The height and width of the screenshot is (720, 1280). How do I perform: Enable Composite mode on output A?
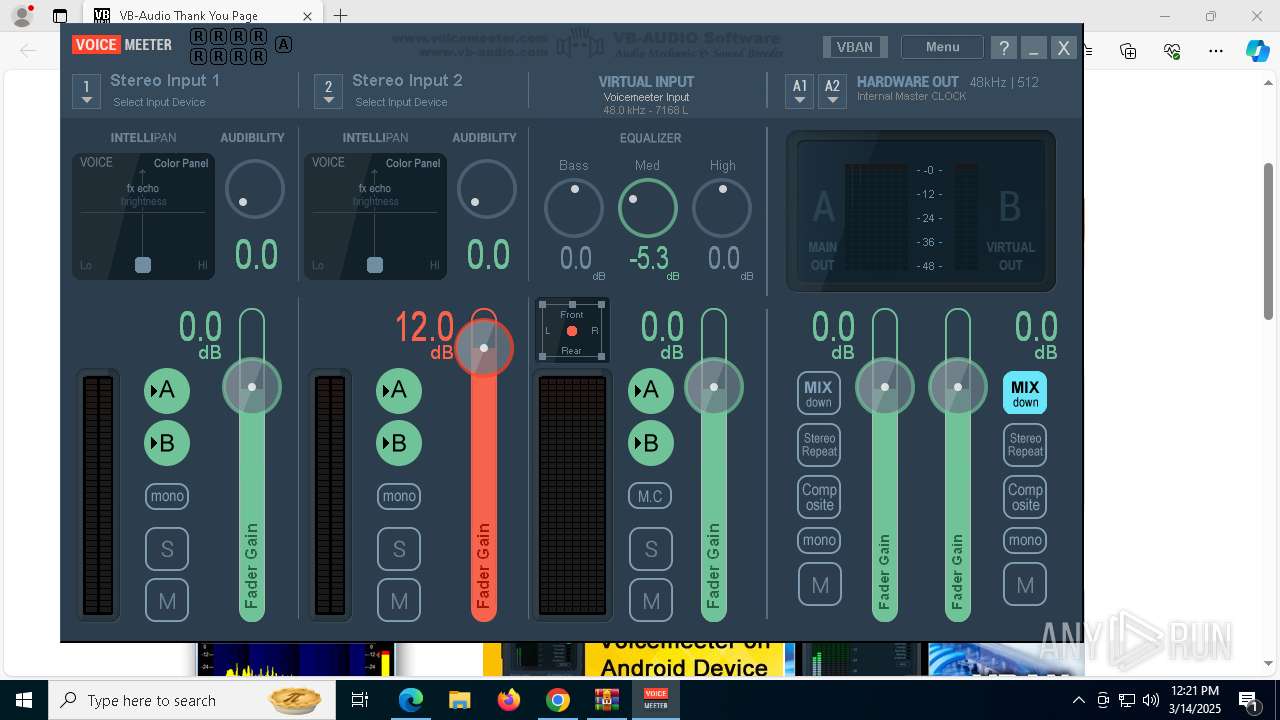(x=819, y=497)
